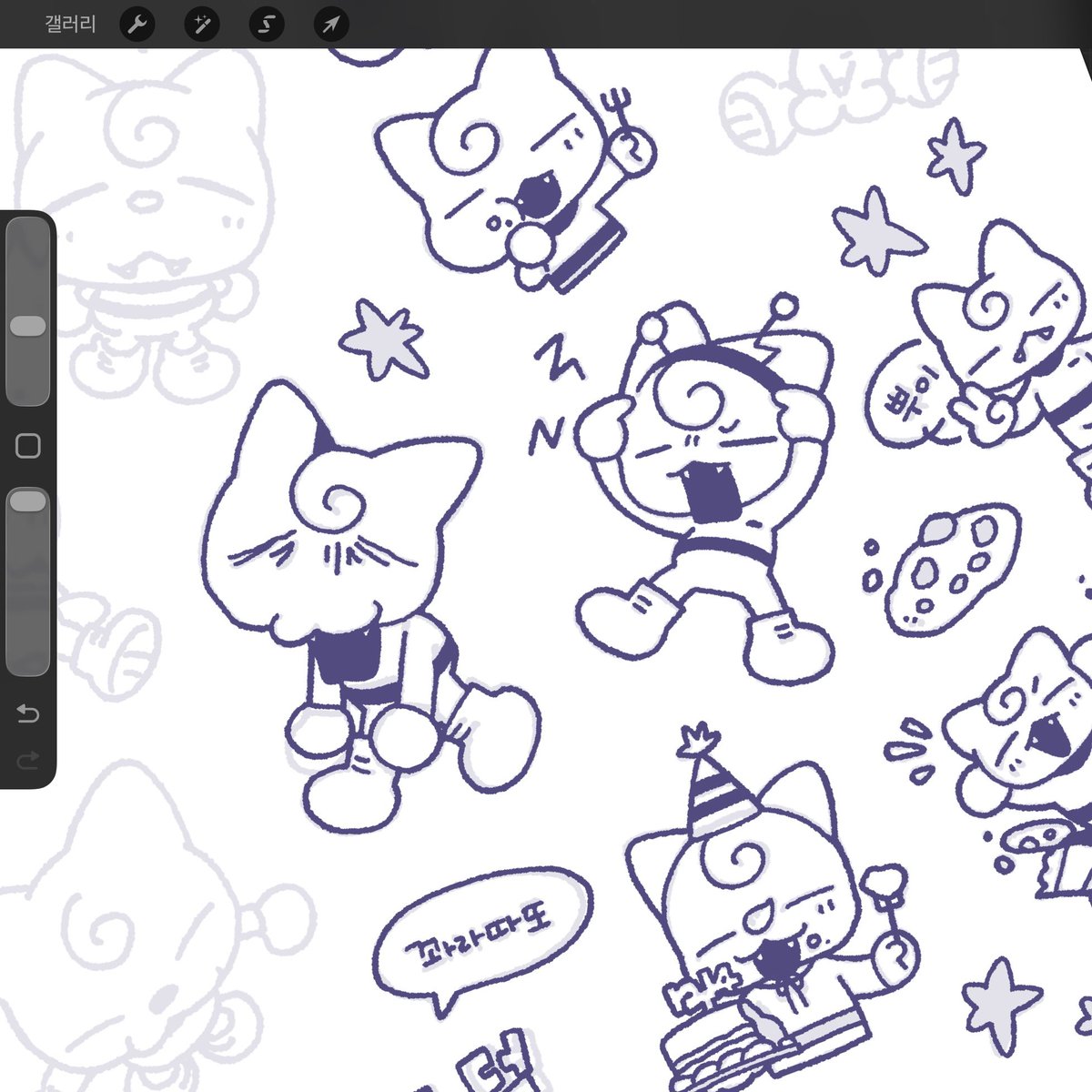
Task: Undo the last stroke with the undo arrow
Action: pos(28,713)
